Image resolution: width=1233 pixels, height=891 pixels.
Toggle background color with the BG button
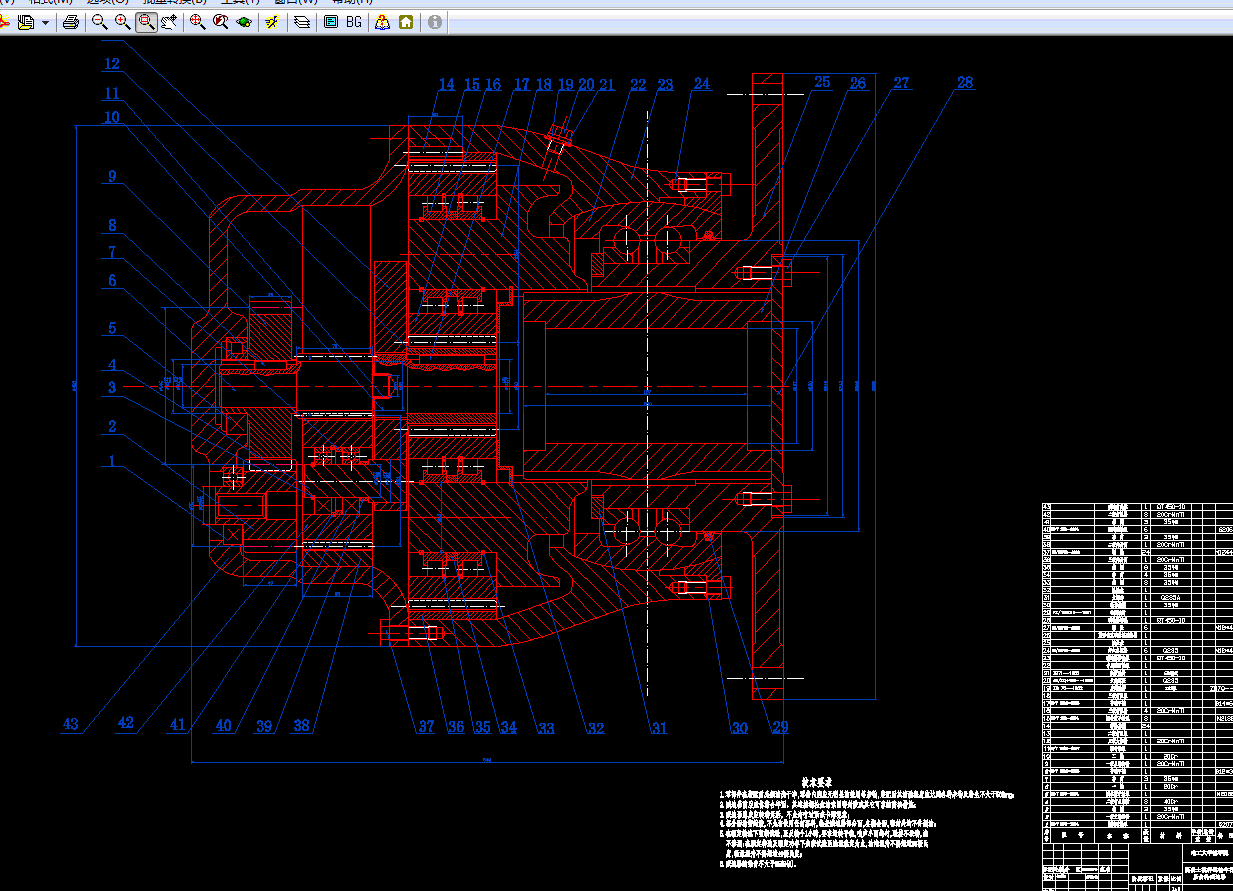[x=354, y=21]
